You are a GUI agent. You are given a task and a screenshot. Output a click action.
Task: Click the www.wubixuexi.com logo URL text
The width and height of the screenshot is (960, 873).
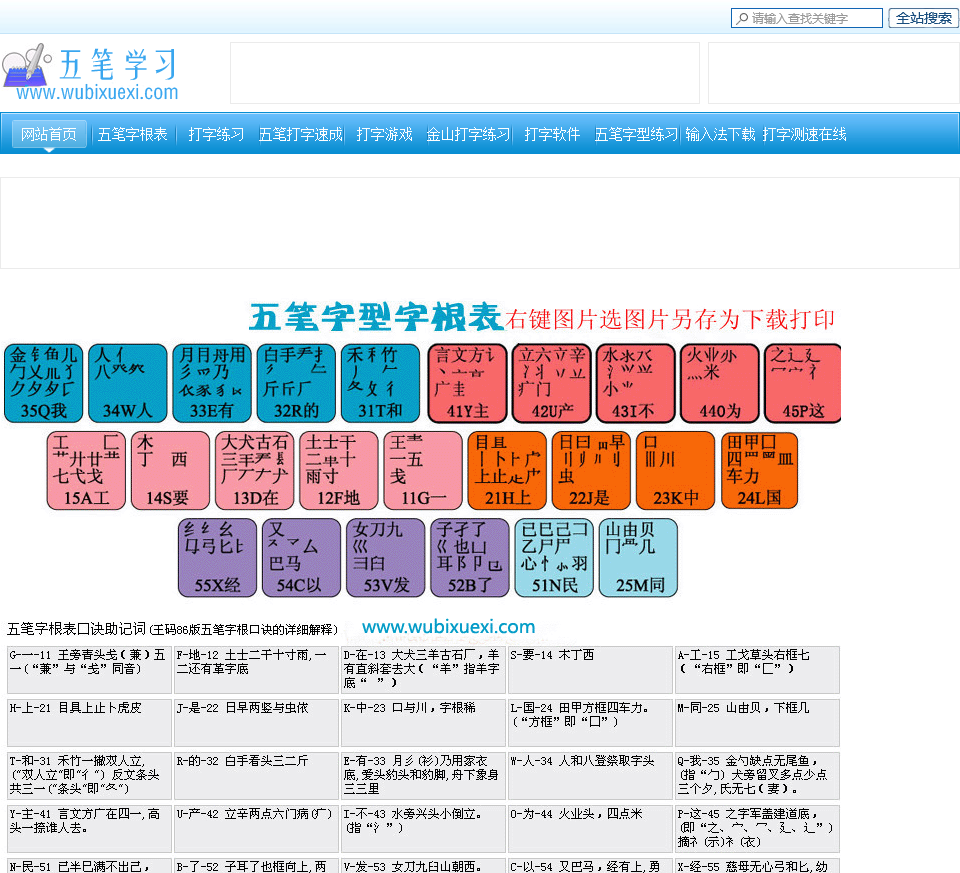click(97, 92)
